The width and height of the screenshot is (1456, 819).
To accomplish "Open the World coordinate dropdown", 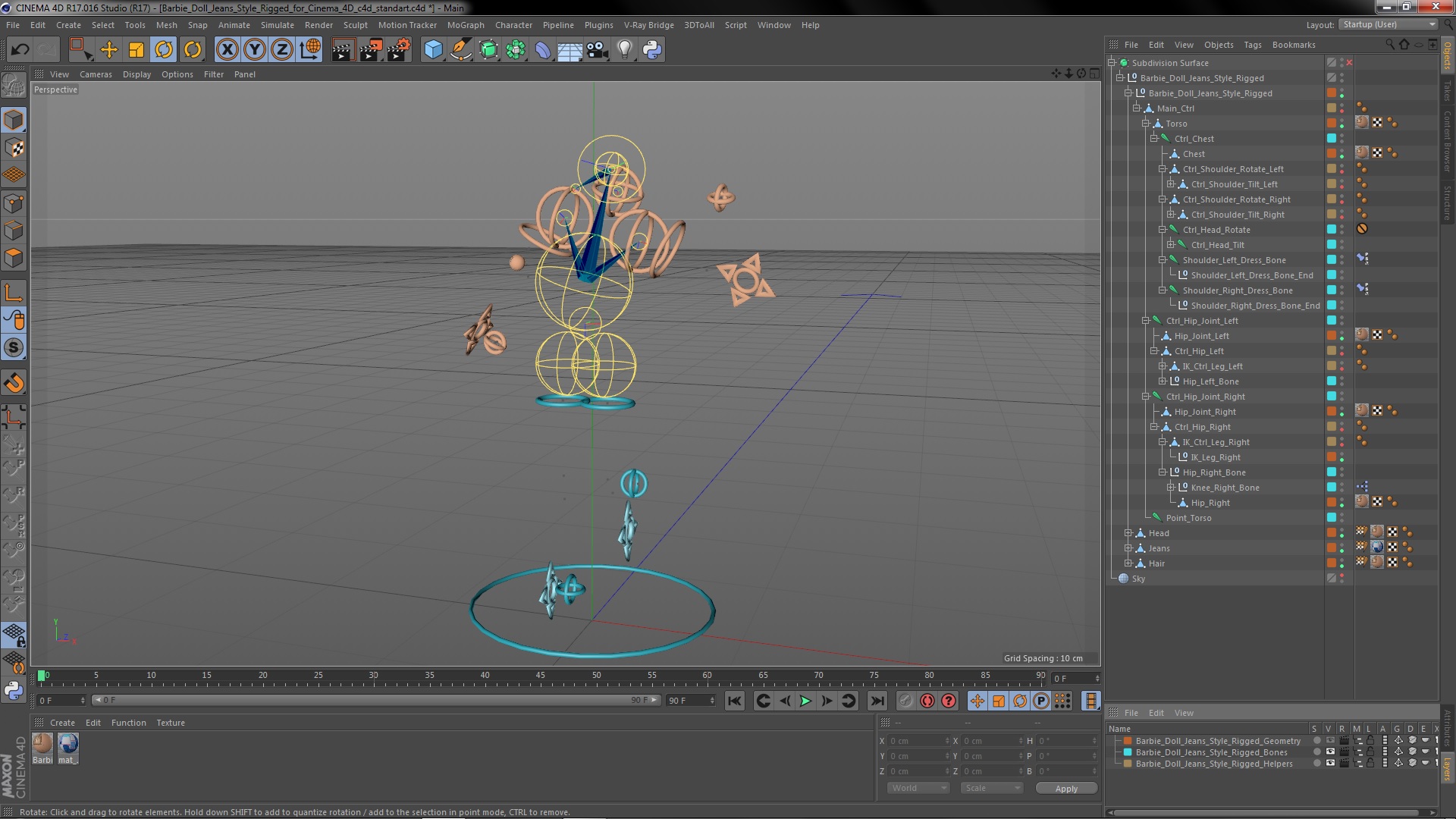I will (x=918, y=788).
